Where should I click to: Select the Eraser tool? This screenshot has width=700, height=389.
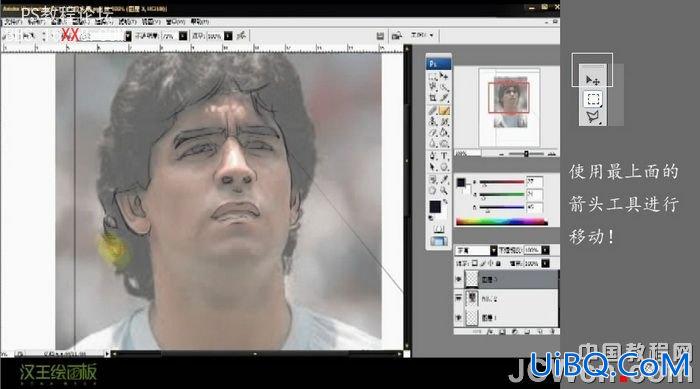tap(433, 132)
